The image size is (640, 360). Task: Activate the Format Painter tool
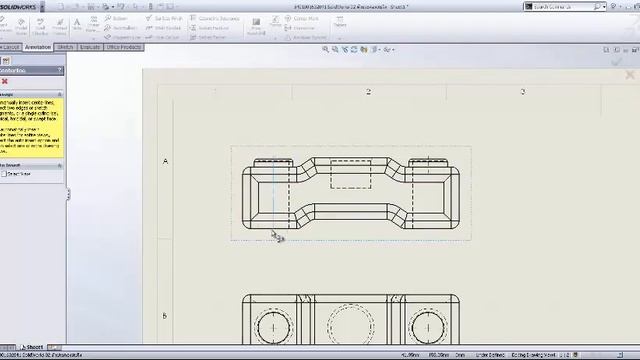point(60,26)
